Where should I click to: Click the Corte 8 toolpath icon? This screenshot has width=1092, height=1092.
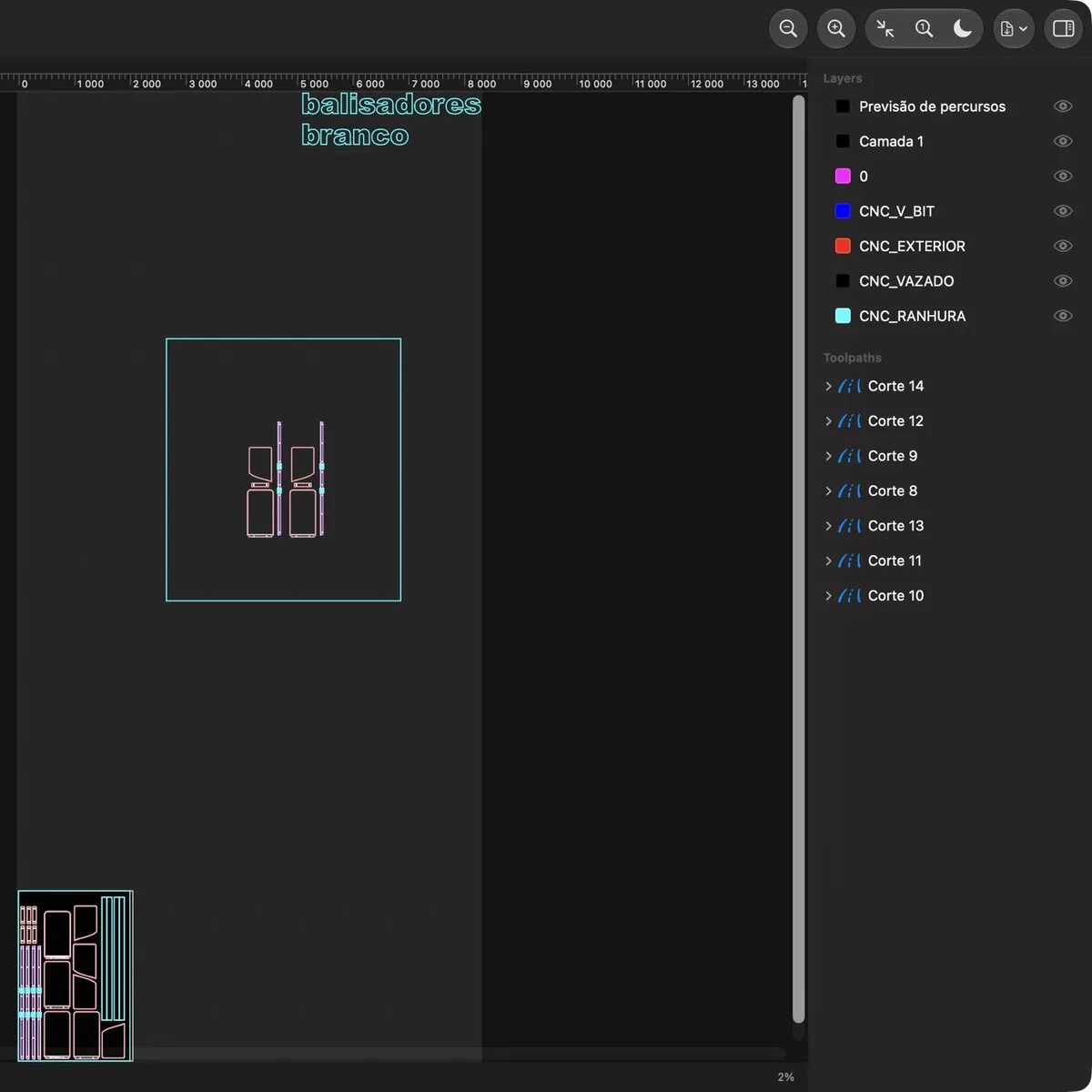[x=850, y=490]
